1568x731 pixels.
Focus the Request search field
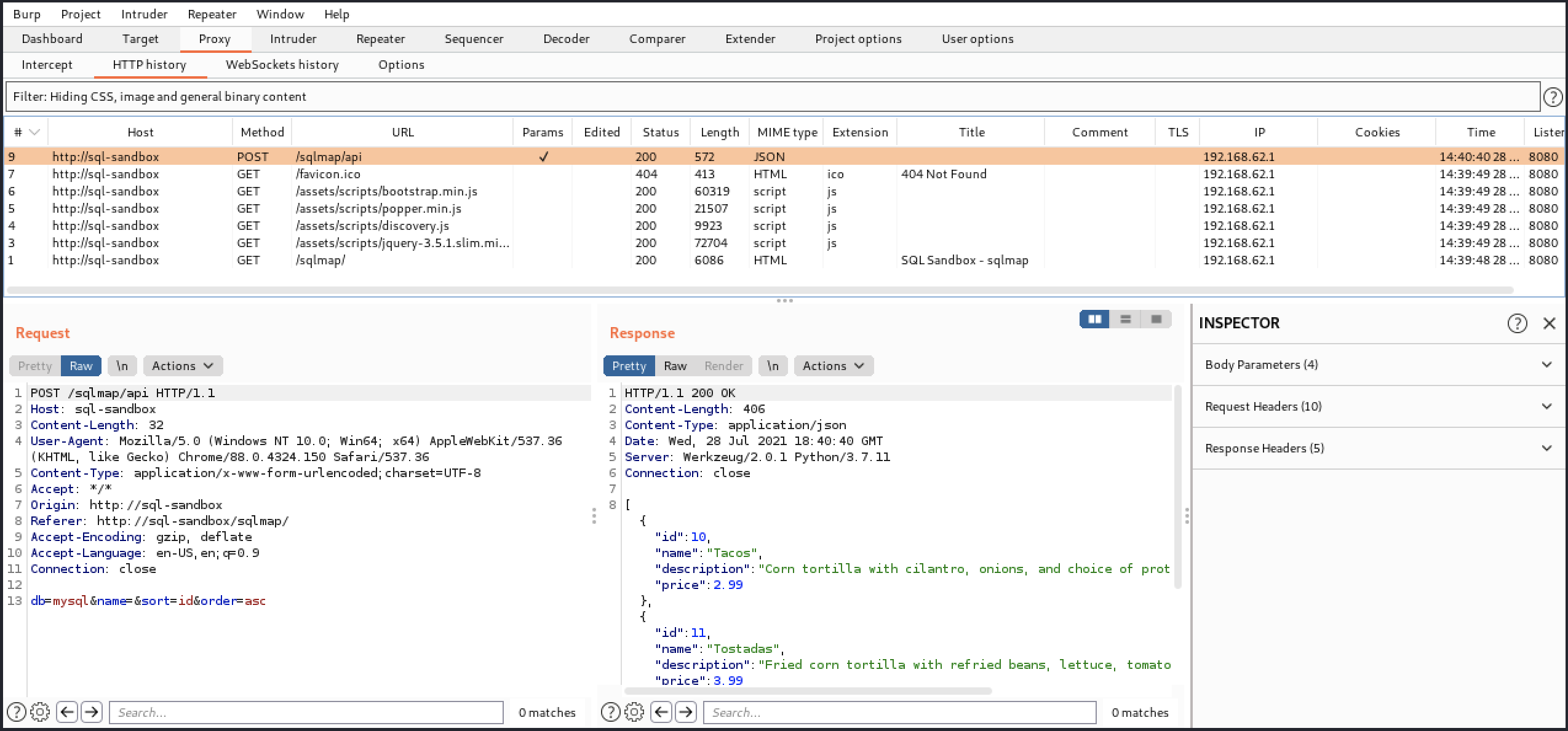click(306, 712)
